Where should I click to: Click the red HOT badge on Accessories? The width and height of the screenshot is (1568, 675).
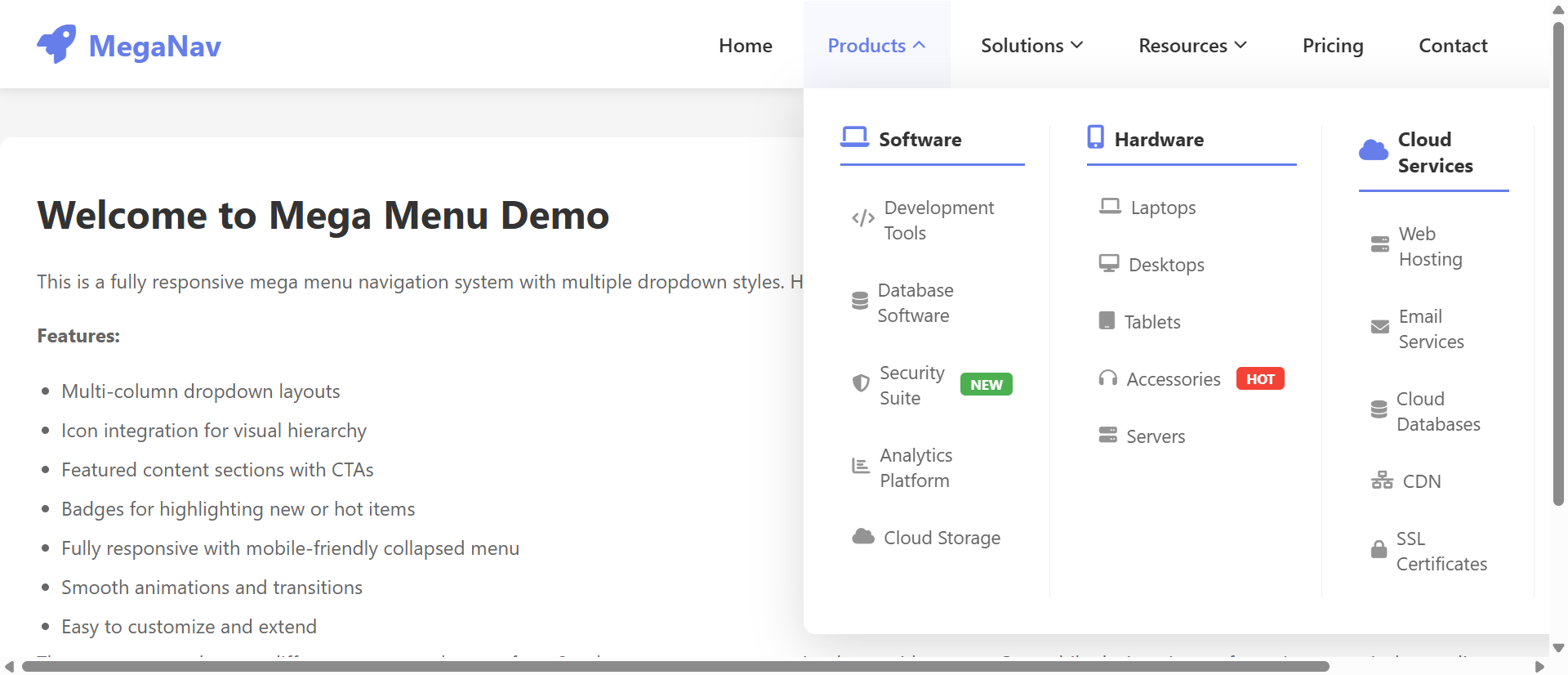tap(1259, 379)
